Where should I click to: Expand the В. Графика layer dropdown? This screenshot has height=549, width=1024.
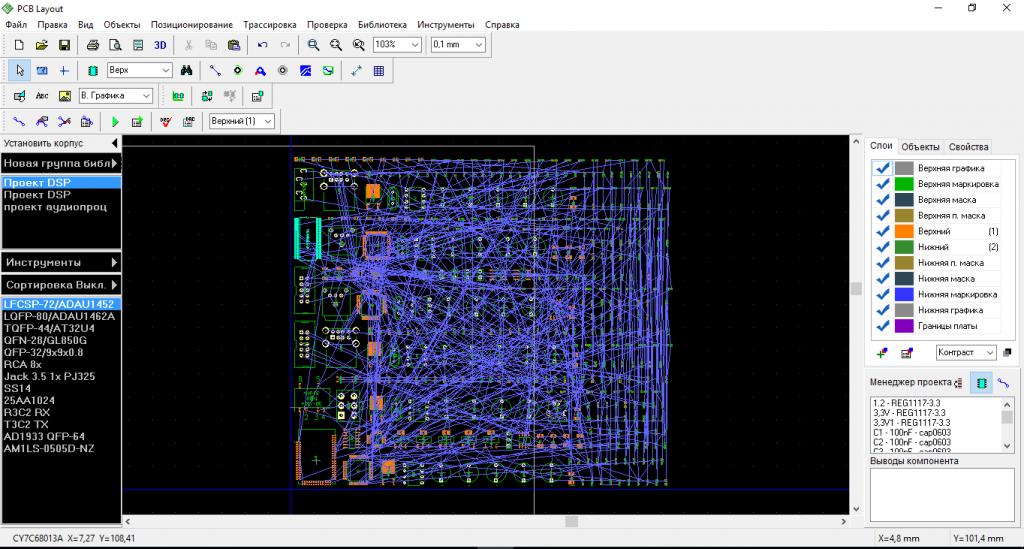point(146,96)
